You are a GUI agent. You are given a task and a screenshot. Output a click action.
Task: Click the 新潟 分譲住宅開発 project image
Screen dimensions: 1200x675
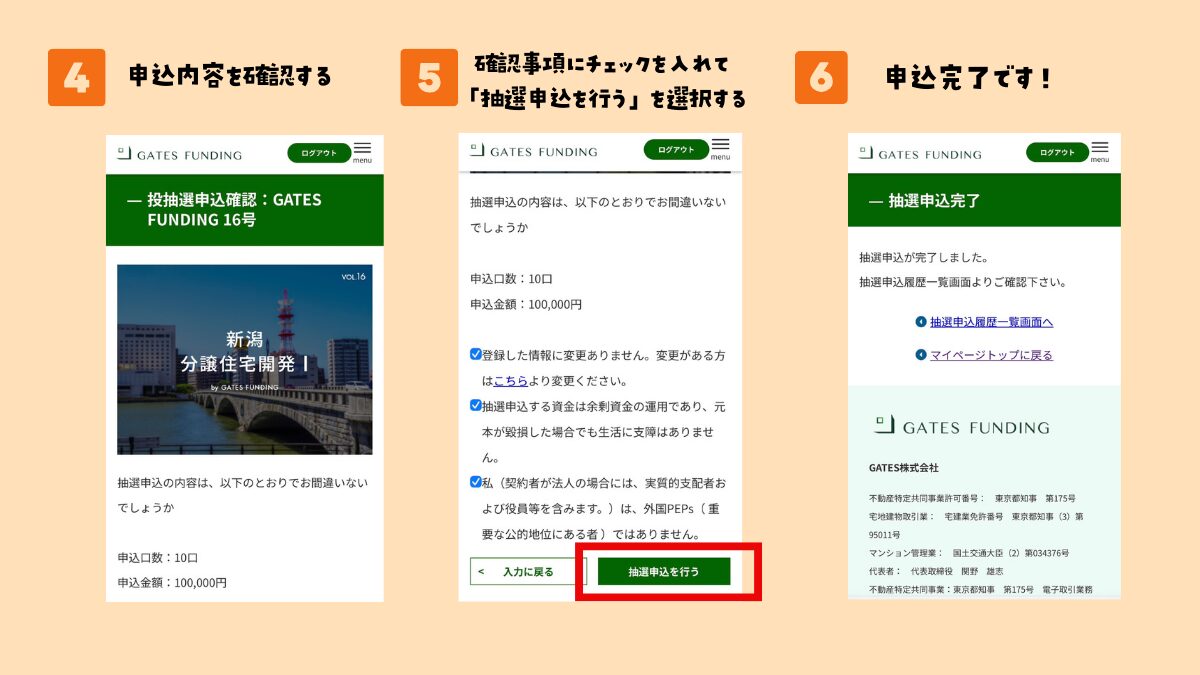pyautogui.click(x=245, y=360)
